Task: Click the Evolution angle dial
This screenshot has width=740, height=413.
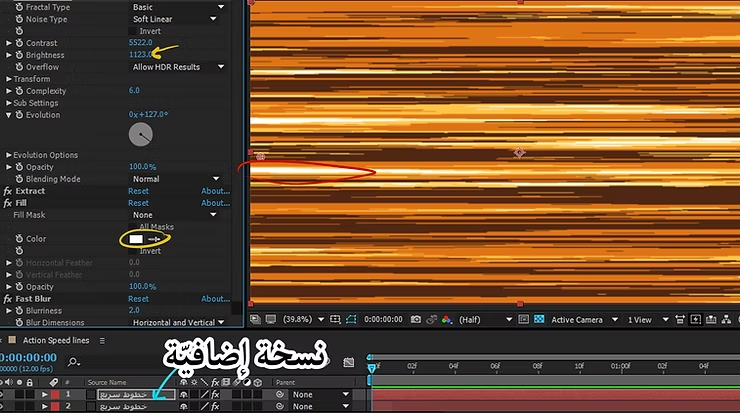Action: [x=141, y=135]
